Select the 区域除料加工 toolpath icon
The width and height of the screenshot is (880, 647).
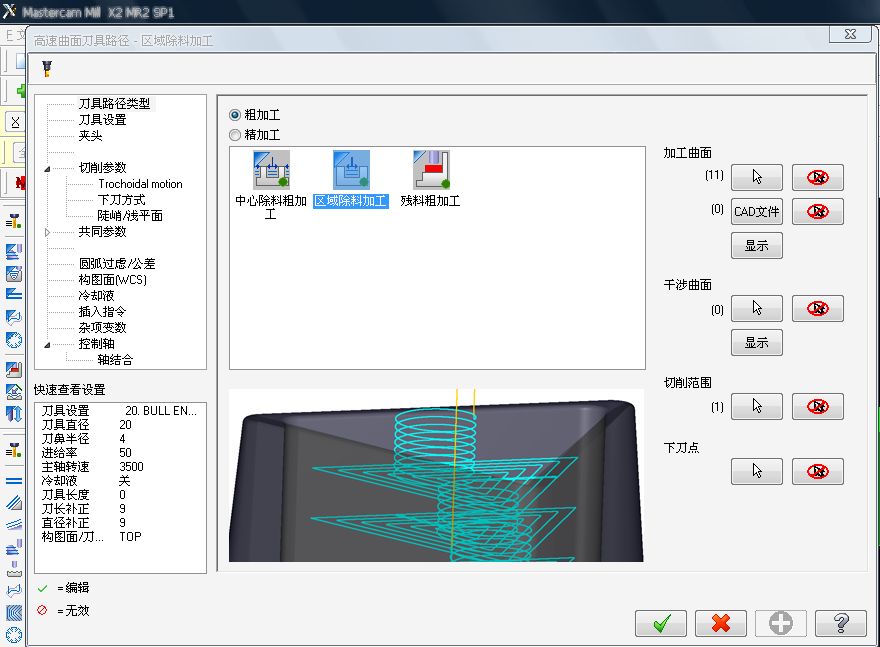point(351,169)
